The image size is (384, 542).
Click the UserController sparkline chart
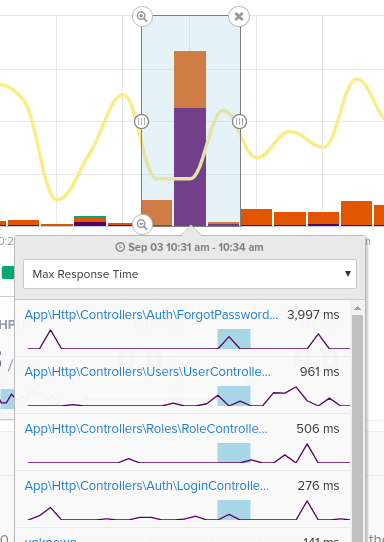click(189, 396)
